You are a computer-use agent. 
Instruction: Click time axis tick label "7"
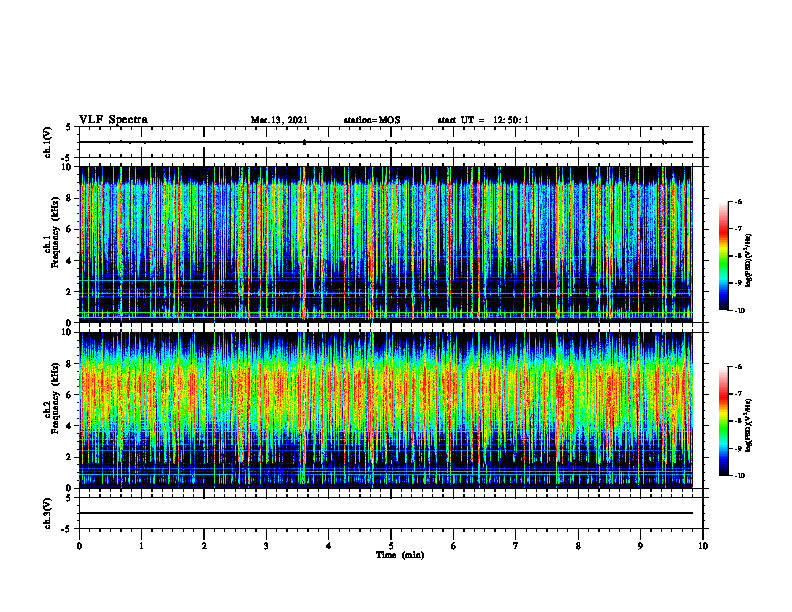516,546
